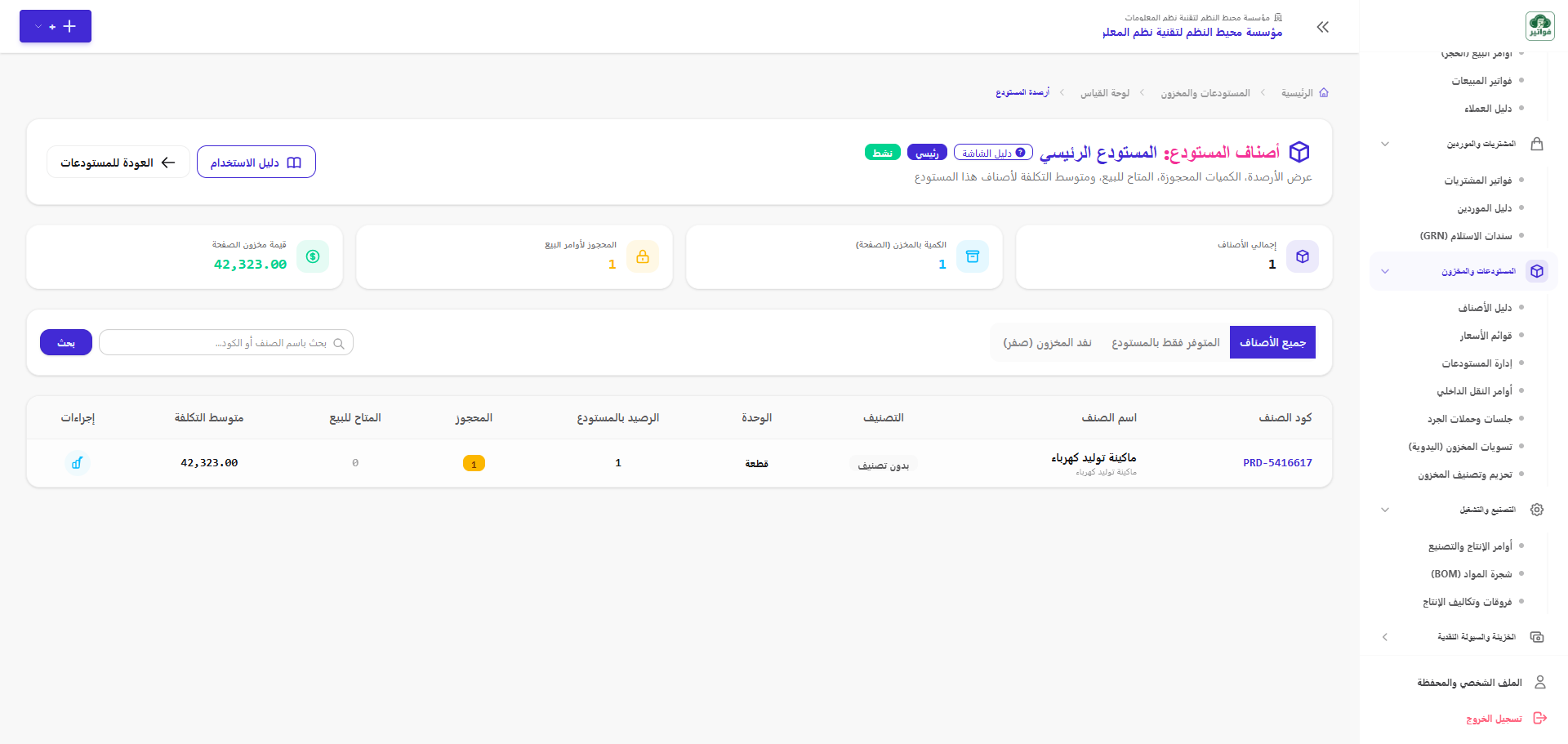Viewport: 1568px width, 744px height.
Task: Open product code PRD-5416617 link
Action: tap(1277, 463)
